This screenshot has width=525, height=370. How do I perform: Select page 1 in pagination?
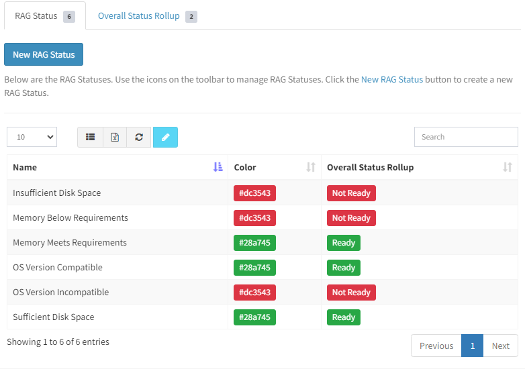(x=472, y=346)
